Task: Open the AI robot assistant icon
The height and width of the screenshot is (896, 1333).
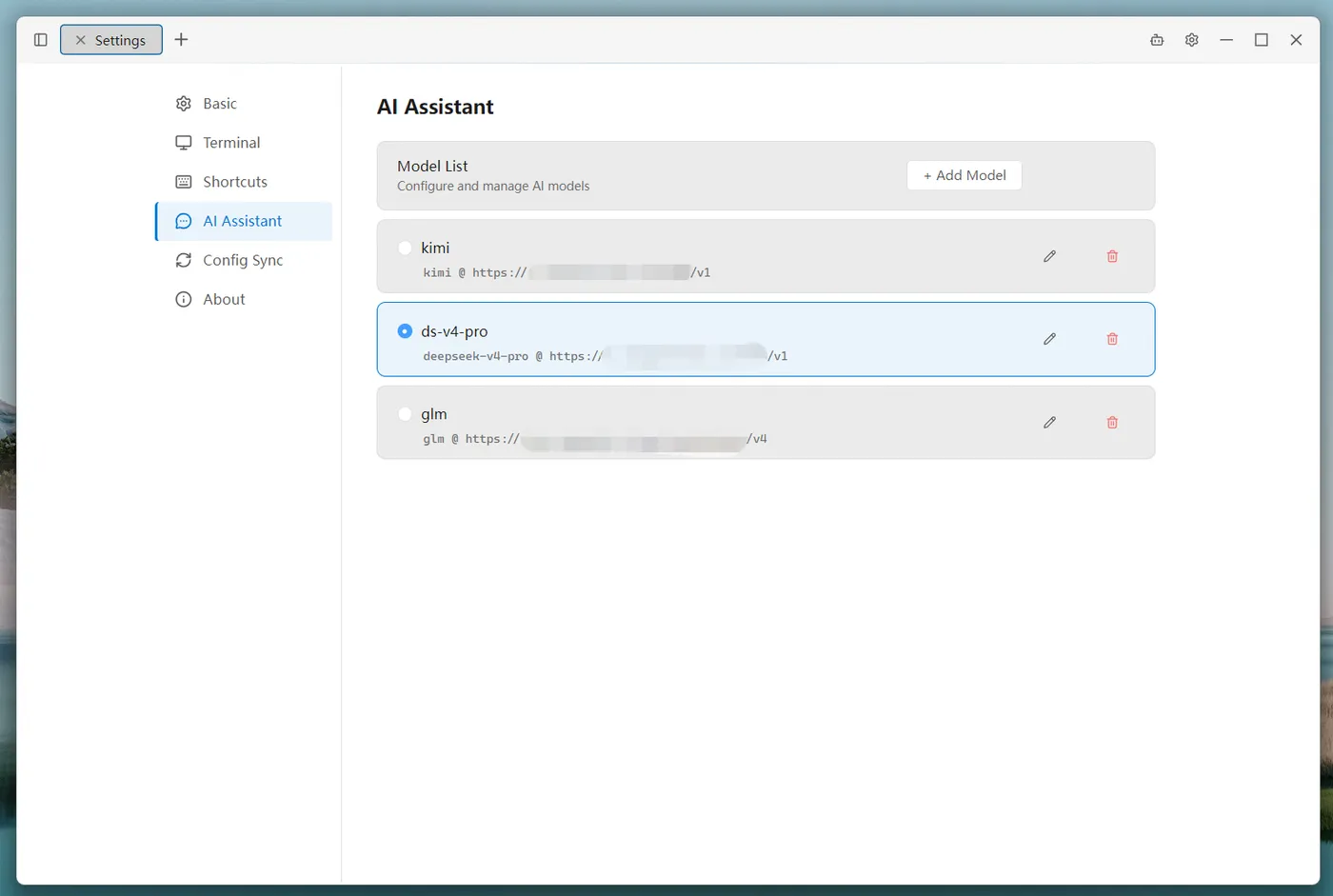Action: point(1157,40)
